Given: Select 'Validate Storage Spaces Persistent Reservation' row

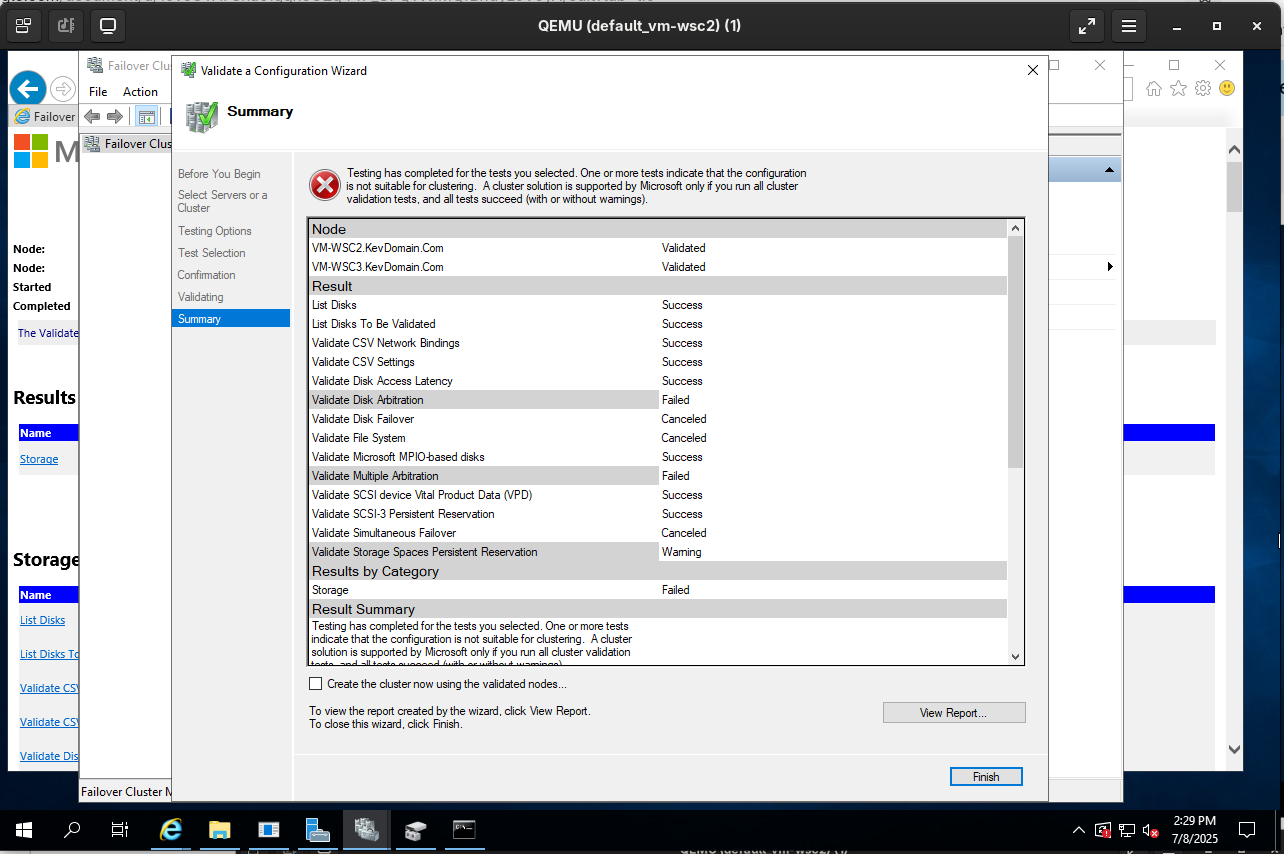Looking at the screenshot, I should pos(658,552).
